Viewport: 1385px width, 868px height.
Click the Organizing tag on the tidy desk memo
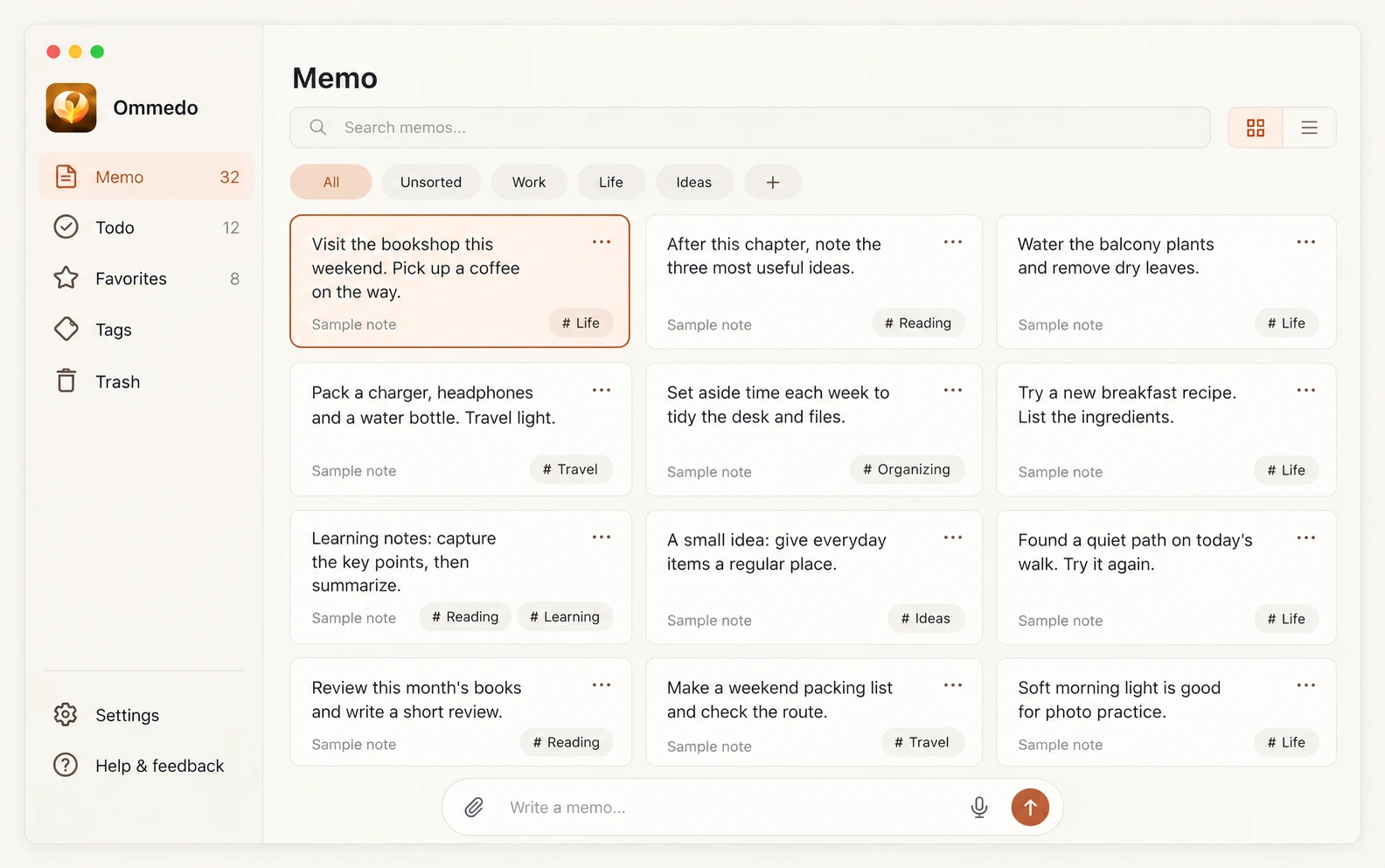(x=907, y=469)
